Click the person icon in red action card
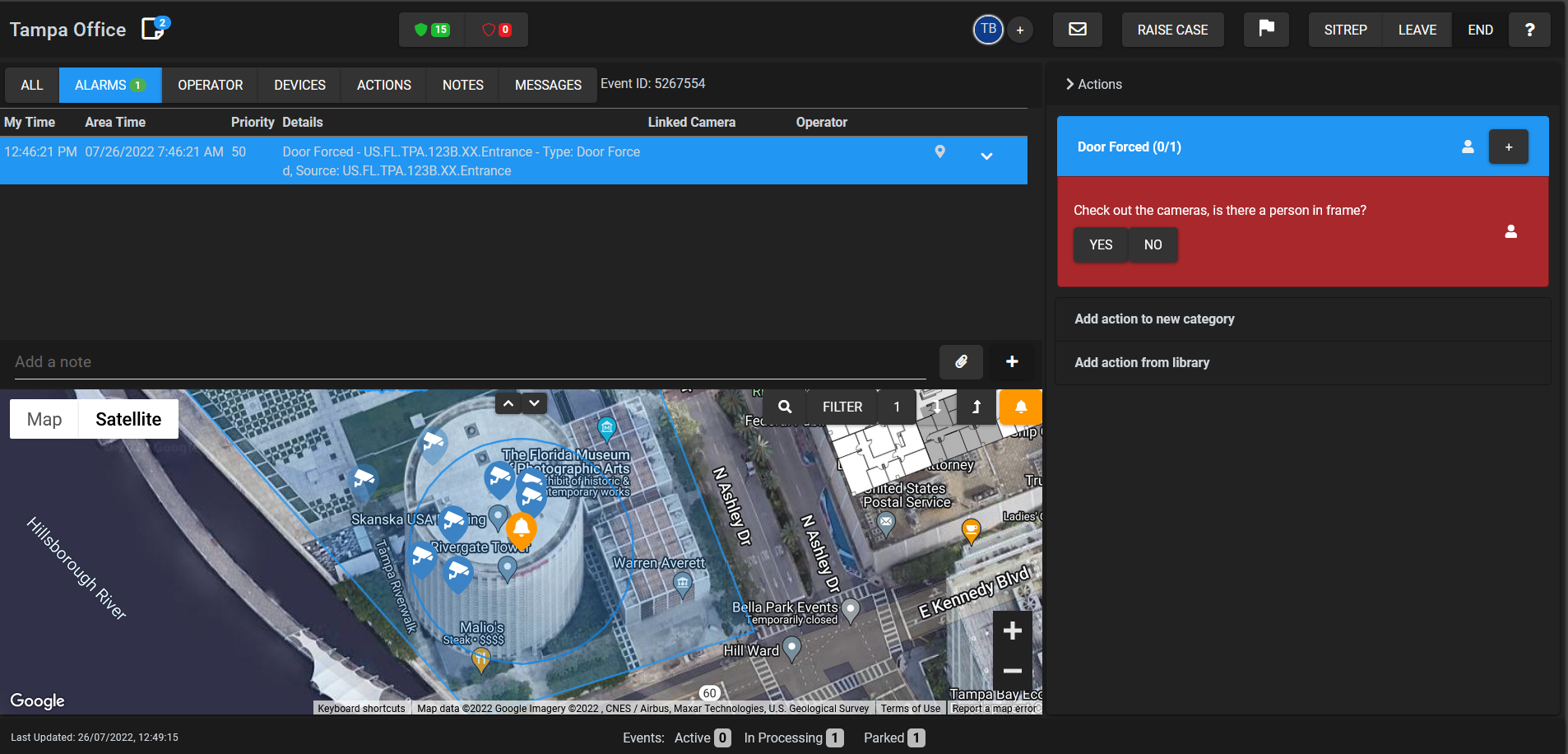 click(x=1511, y=231)
